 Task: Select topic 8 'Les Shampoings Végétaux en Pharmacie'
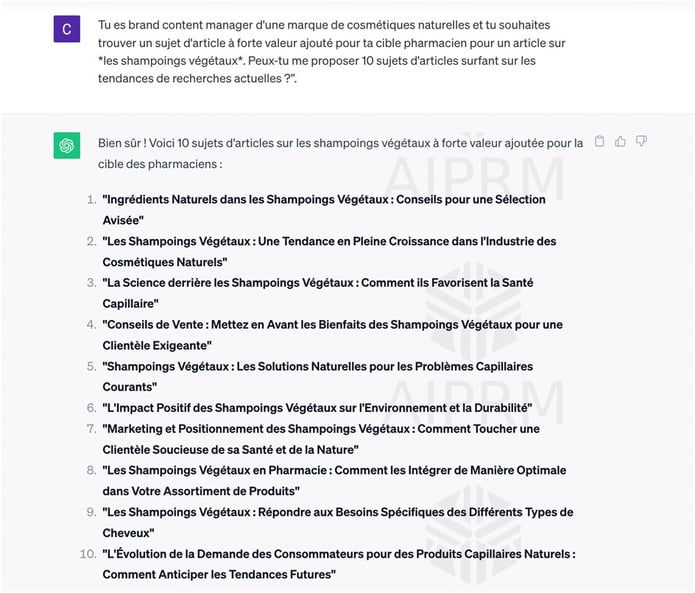coord(334,480)
